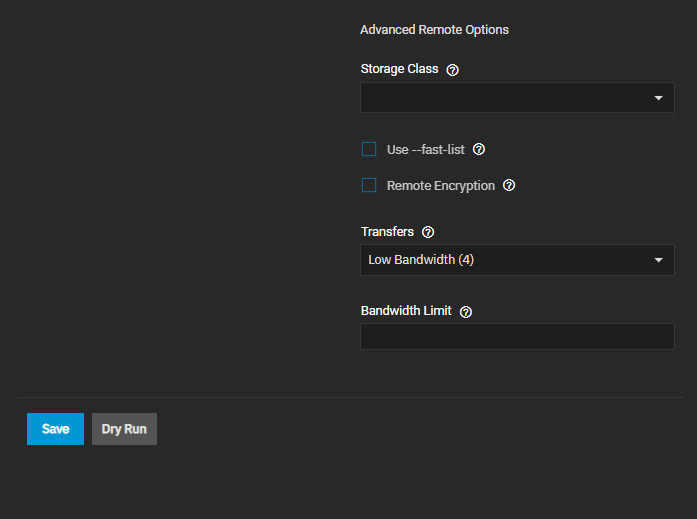Click the Use --fast-list label text
697x519 pixels.
426,150
